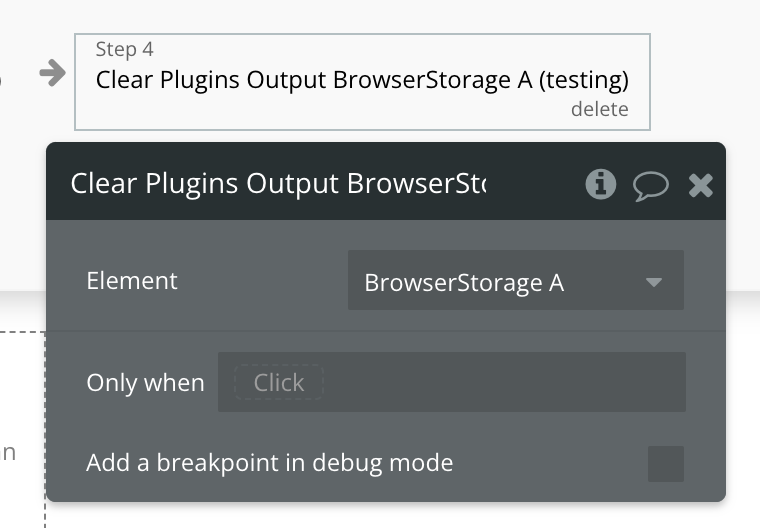Screen dimensions: 760x528
Task: Open the info icon in panel header
Action: 601,184
